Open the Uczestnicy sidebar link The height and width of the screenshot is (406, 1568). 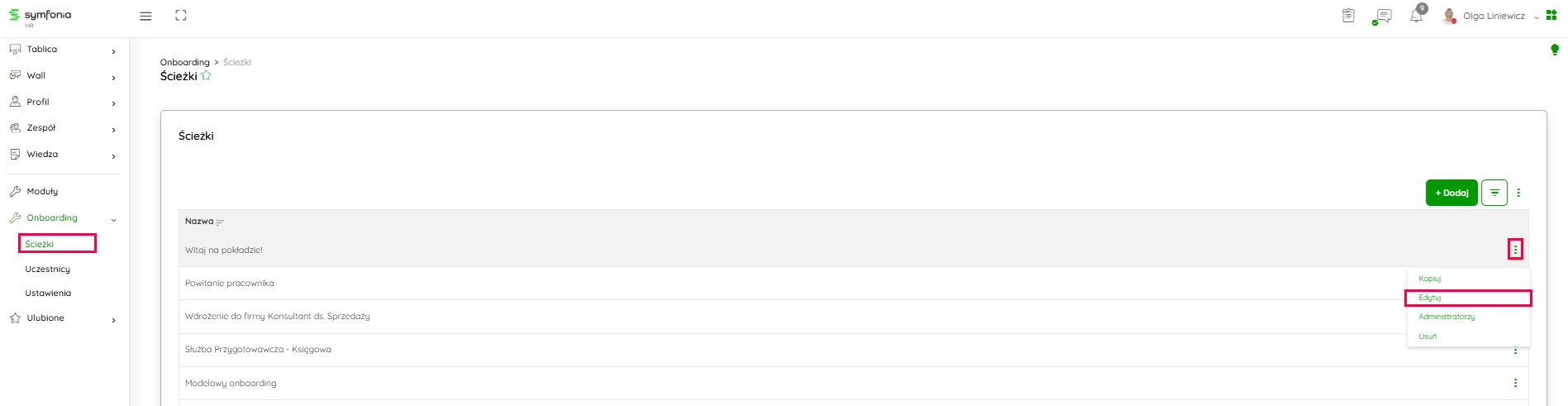[x=48, y=270]
